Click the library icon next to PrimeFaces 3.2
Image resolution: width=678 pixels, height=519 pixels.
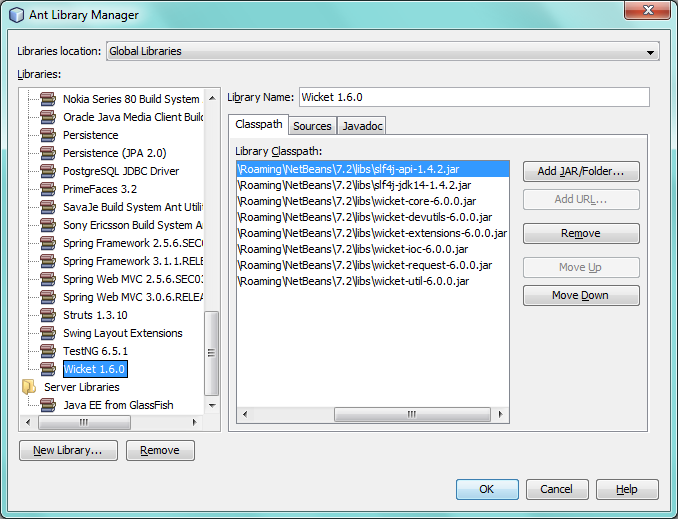coord(48,189)
